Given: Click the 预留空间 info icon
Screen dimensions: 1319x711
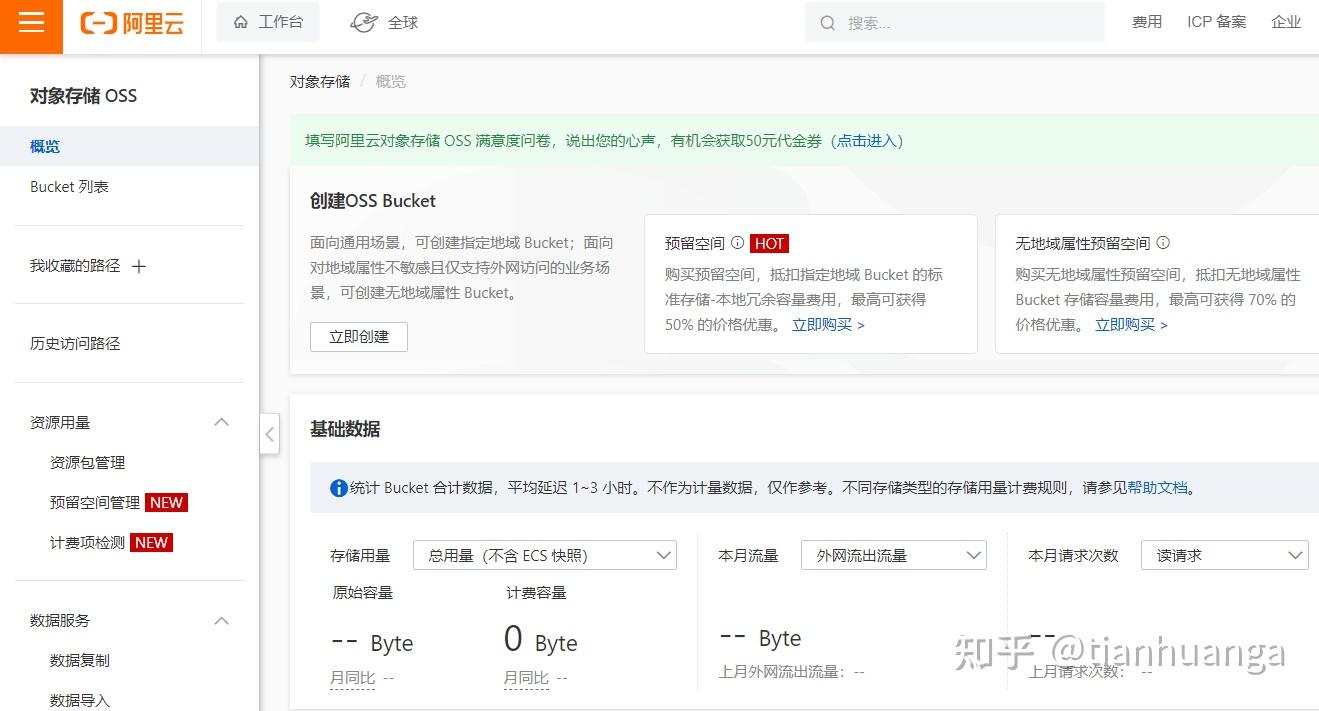Looking at the screenshot, I should click(x=738, y=242).
